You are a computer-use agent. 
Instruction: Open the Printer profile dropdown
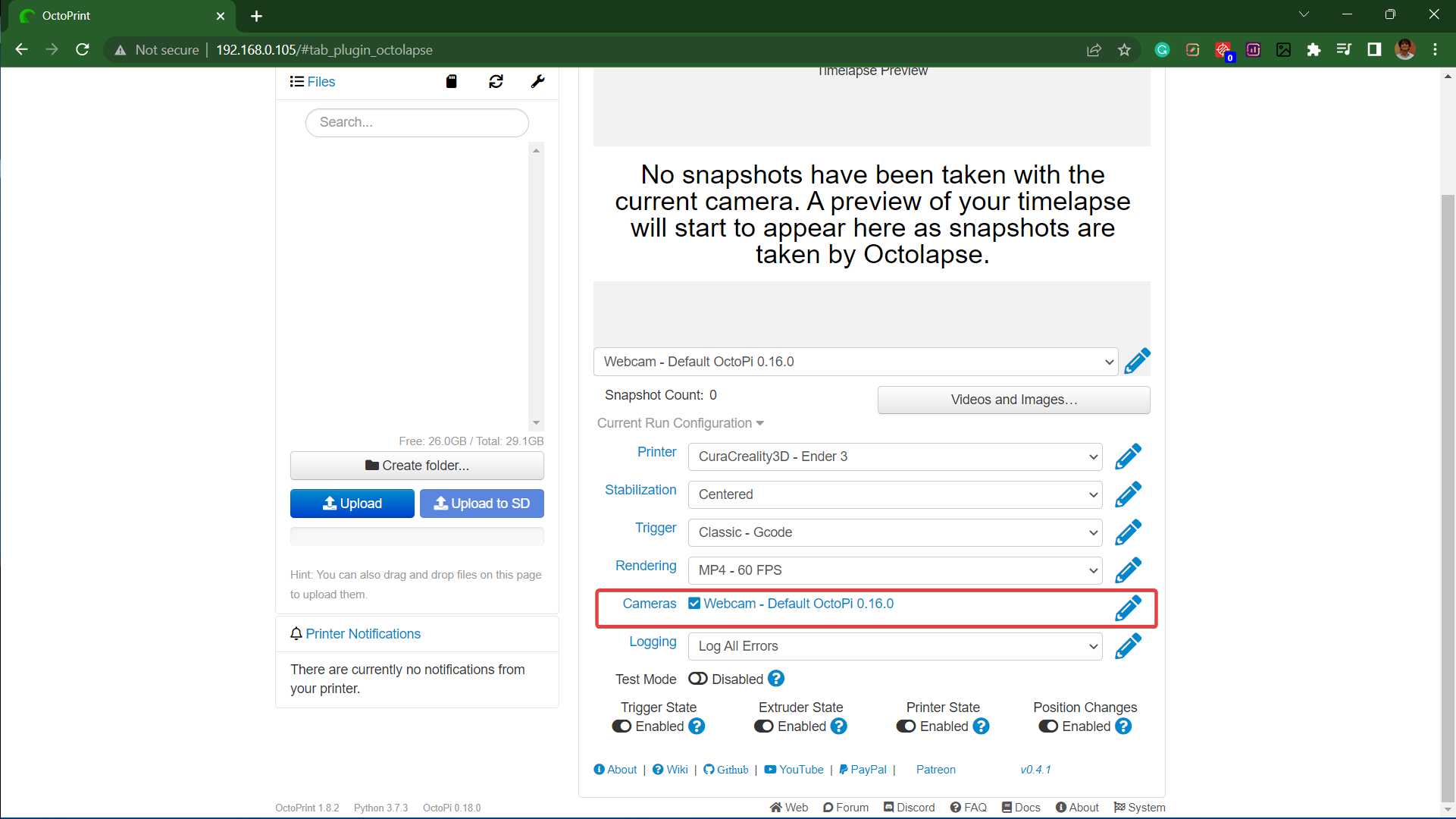896,456
